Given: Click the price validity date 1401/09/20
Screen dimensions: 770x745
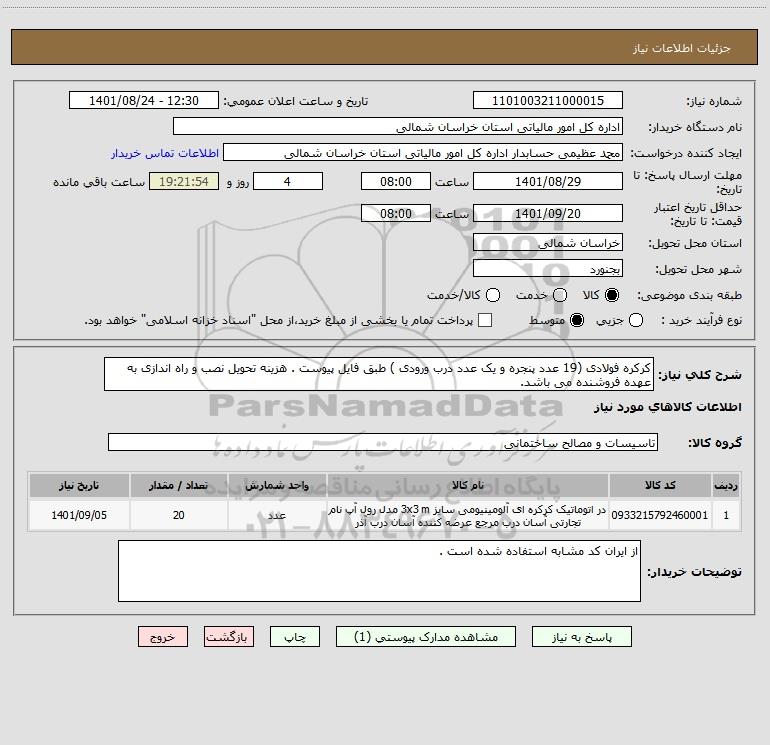Looking at the screenshot, I should (x=548, y=214).
